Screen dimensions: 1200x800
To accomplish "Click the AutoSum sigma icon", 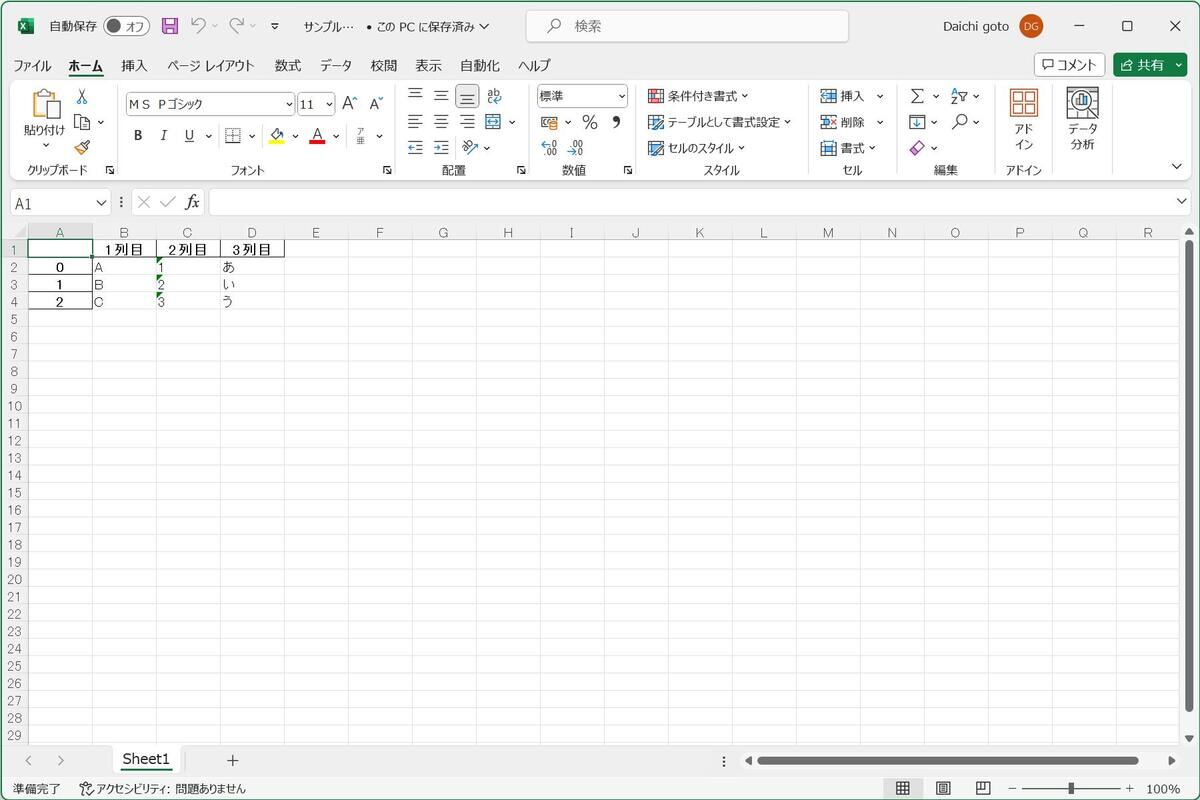I will 917,96.
